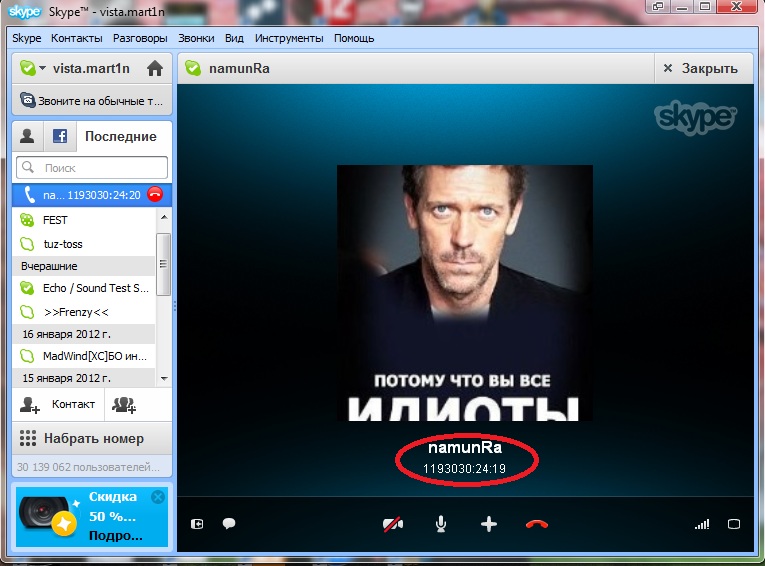Screen dimensions: 765x566
Task: Switch to the Последние tab
Action: click(121, 136)
